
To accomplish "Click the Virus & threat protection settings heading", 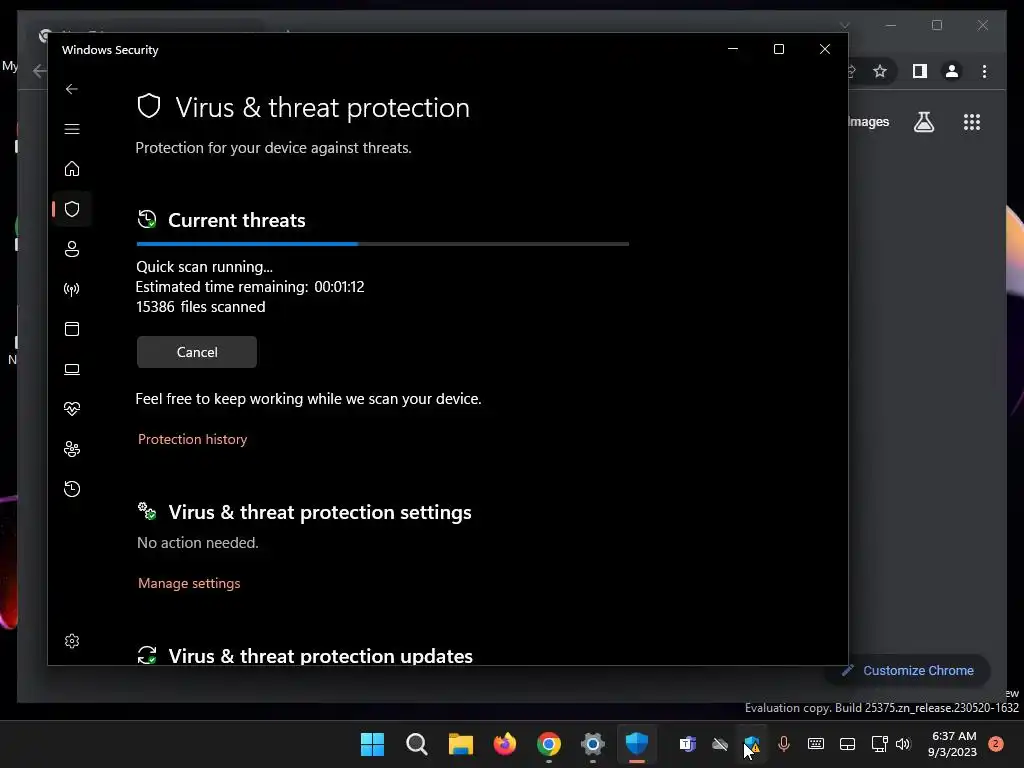I will tap(320, 512).
